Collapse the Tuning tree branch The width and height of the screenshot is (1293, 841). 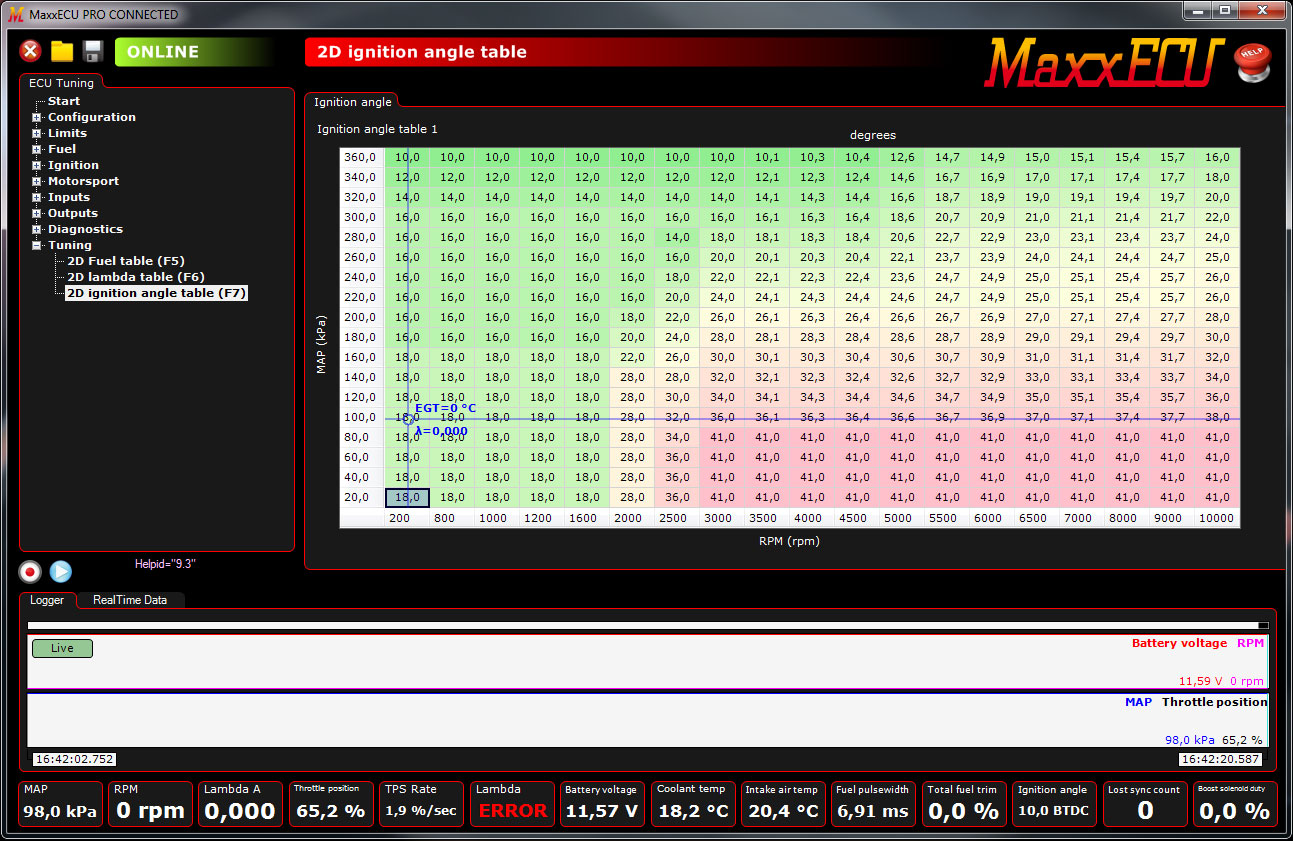[x=34, y=245]
